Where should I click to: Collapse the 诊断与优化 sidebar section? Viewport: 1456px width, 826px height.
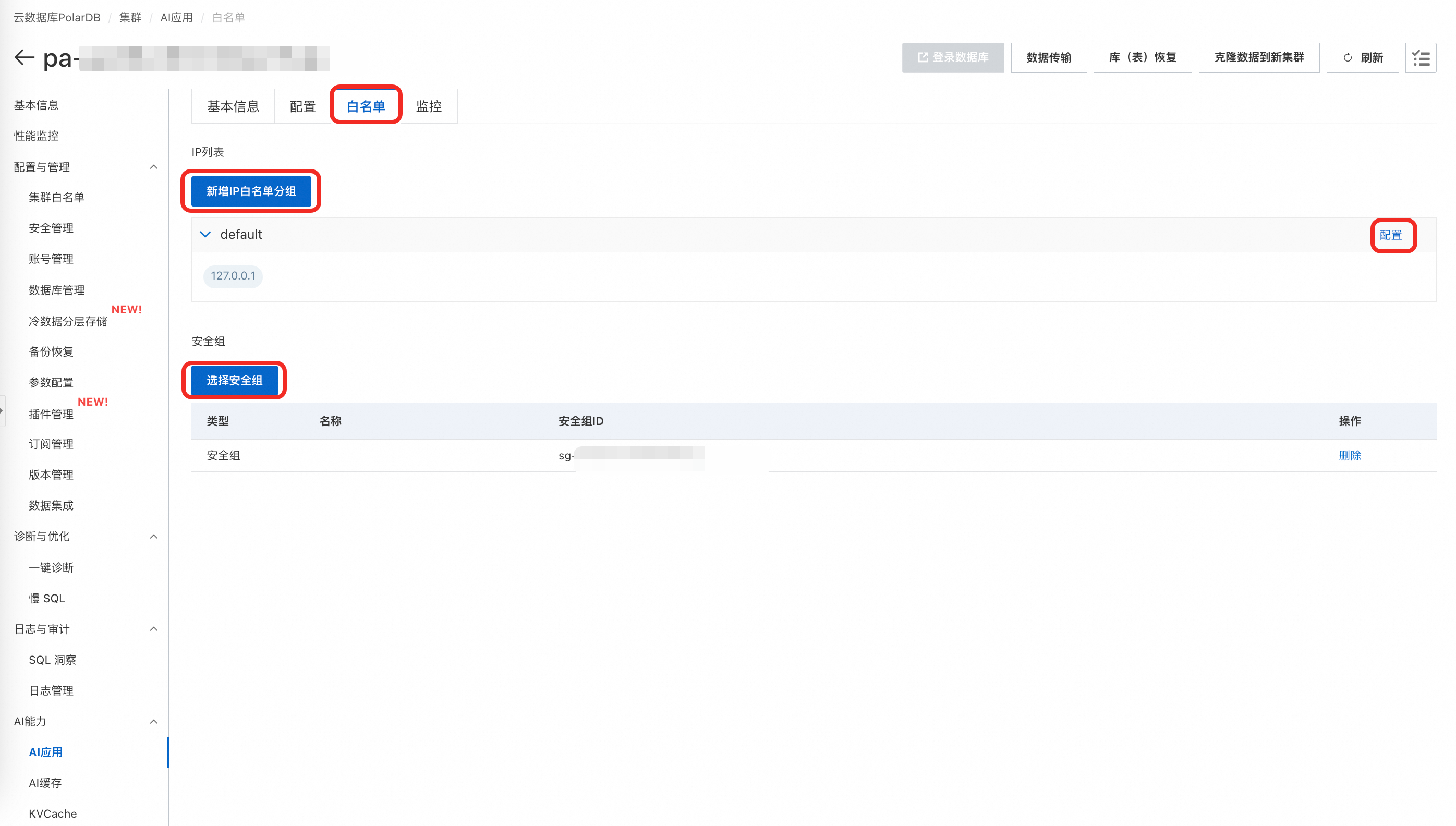[153, 536]
